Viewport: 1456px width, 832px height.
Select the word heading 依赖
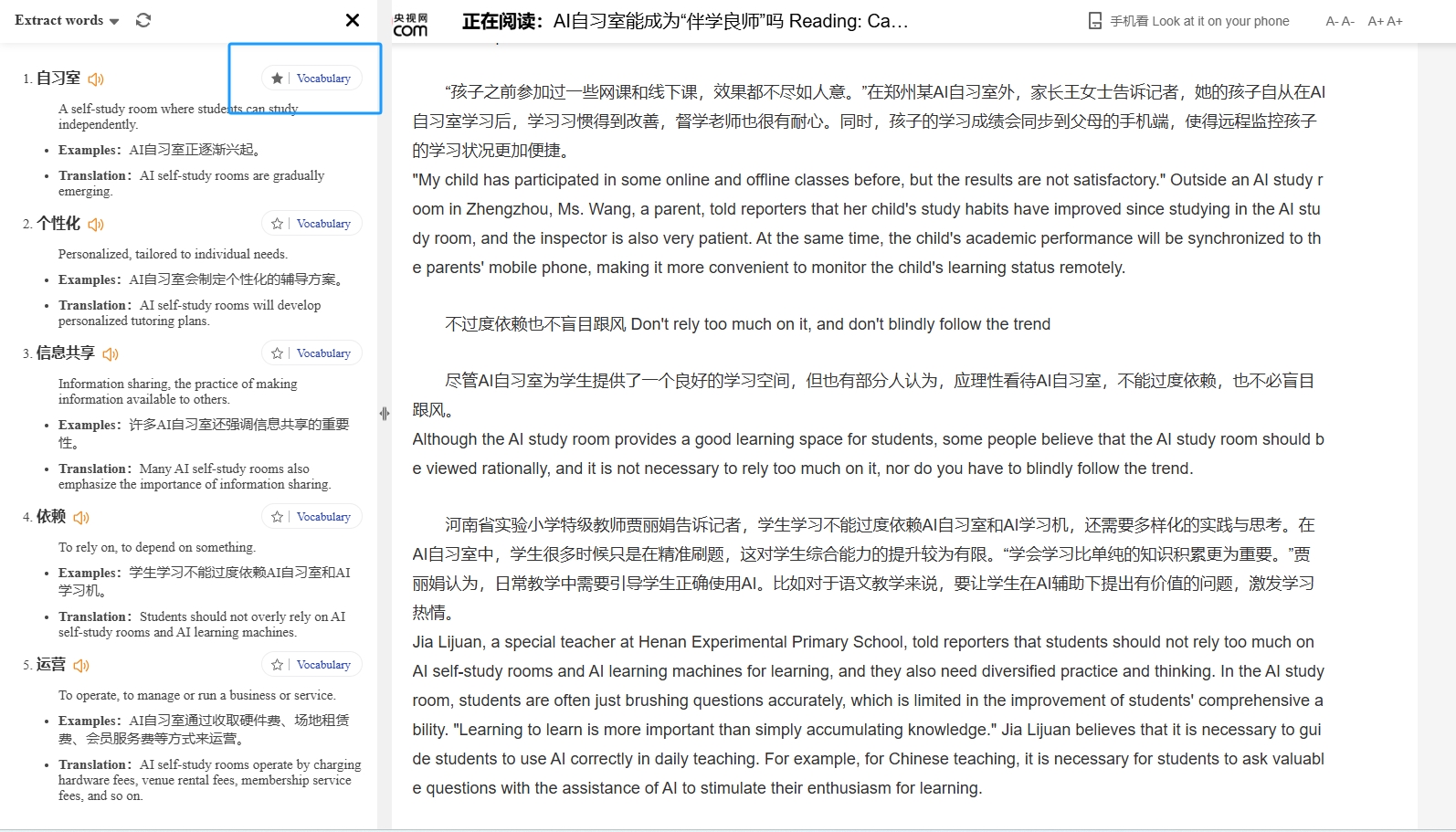click(x=51, y=517)
